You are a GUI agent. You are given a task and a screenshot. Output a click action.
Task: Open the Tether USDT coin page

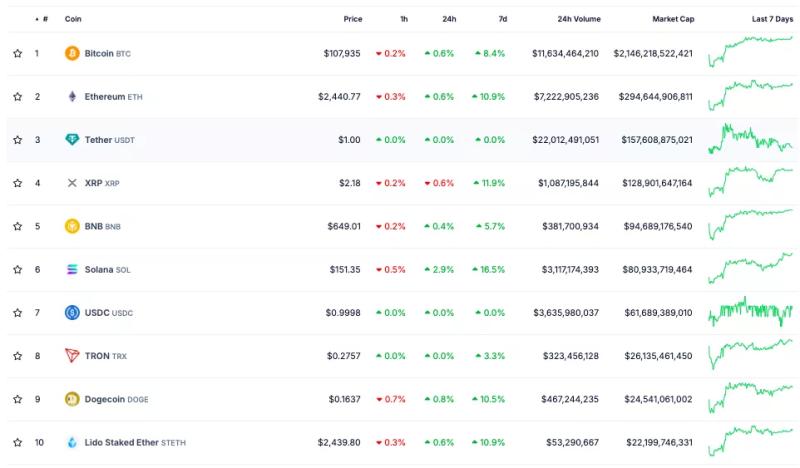click(x=109, y=139)
